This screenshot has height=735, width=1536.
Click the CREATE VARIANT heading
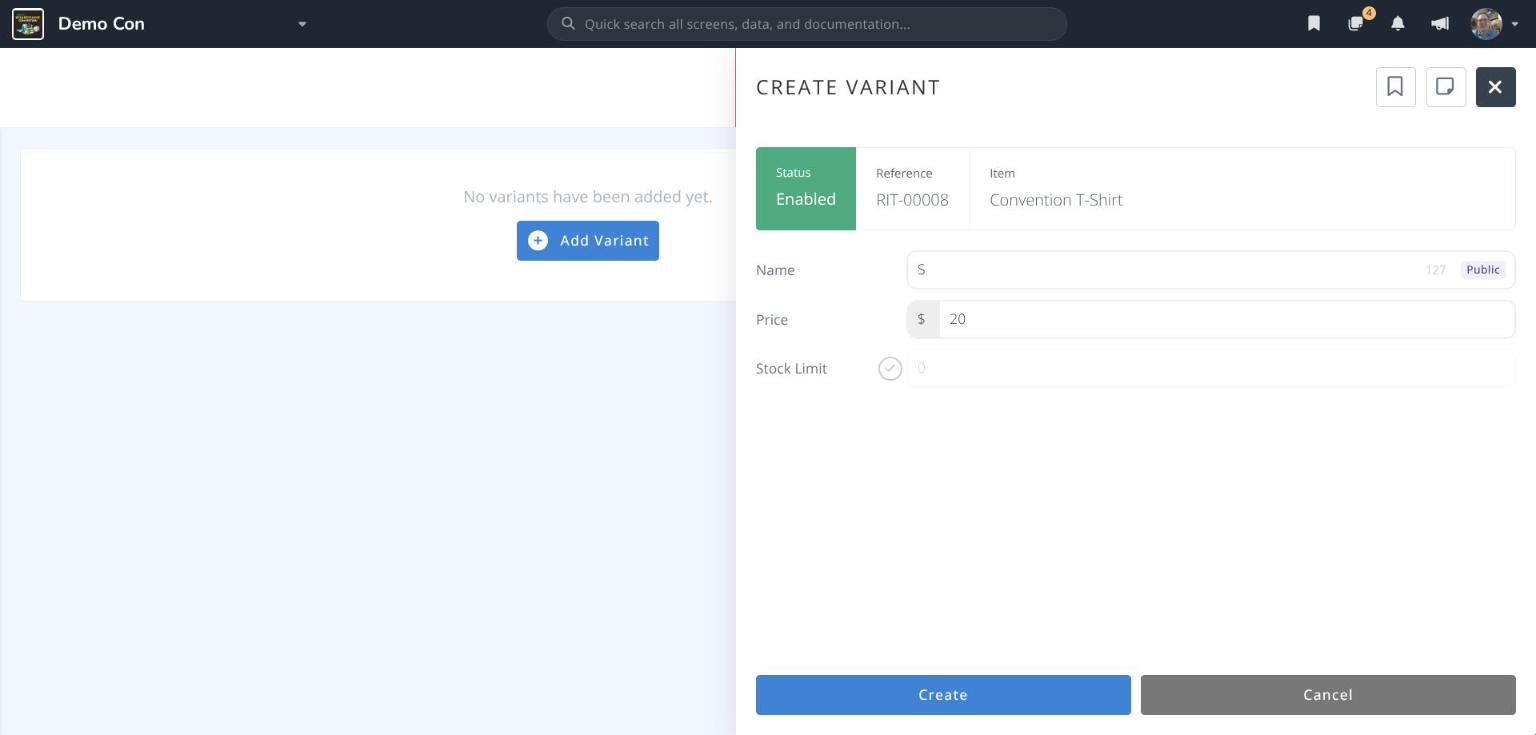(848, 88)
